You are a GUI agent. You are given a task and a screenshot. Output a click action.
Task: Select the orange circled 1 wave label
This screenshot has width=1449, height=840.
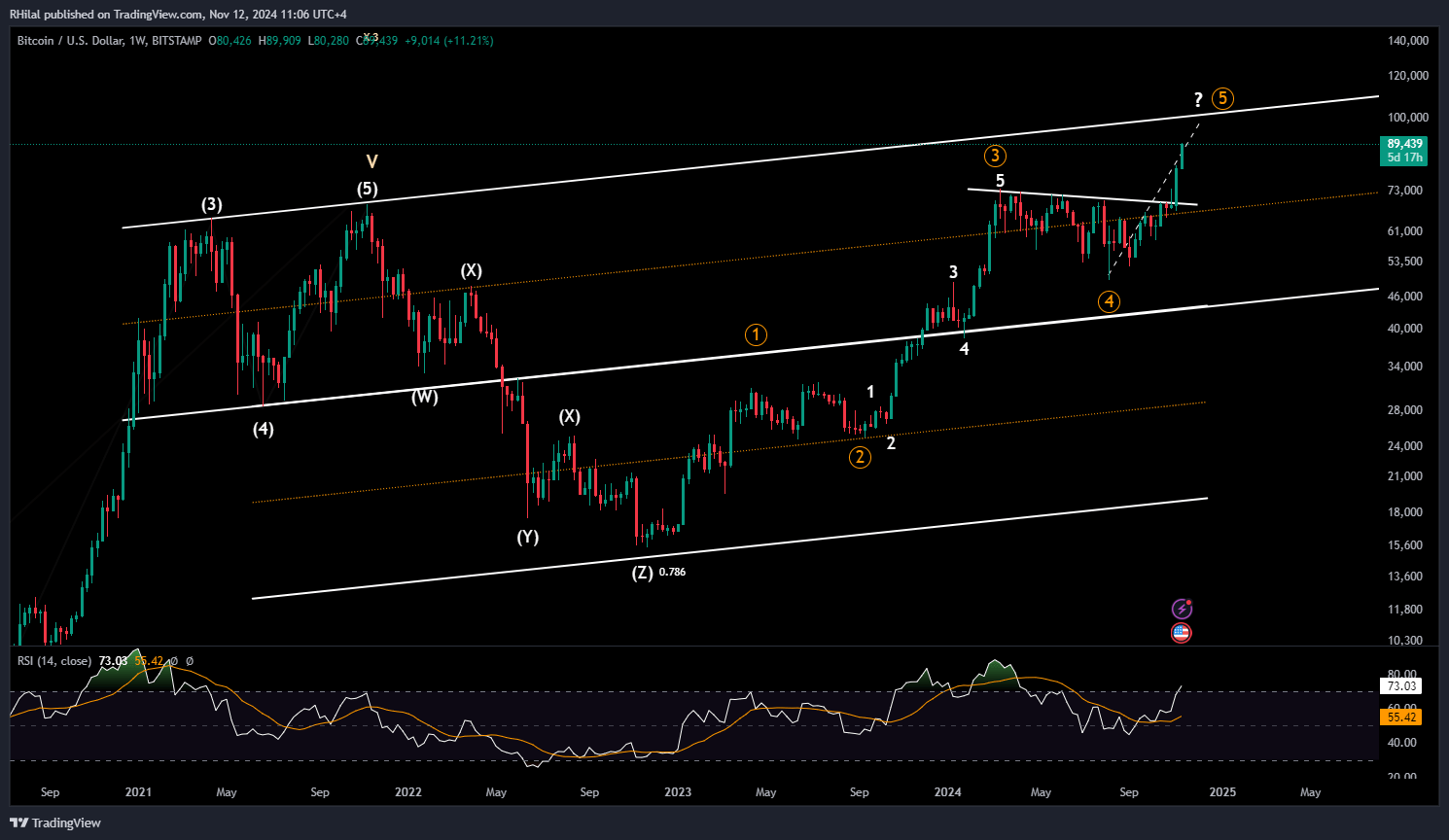pyautogui.click(x=756, y=335)
